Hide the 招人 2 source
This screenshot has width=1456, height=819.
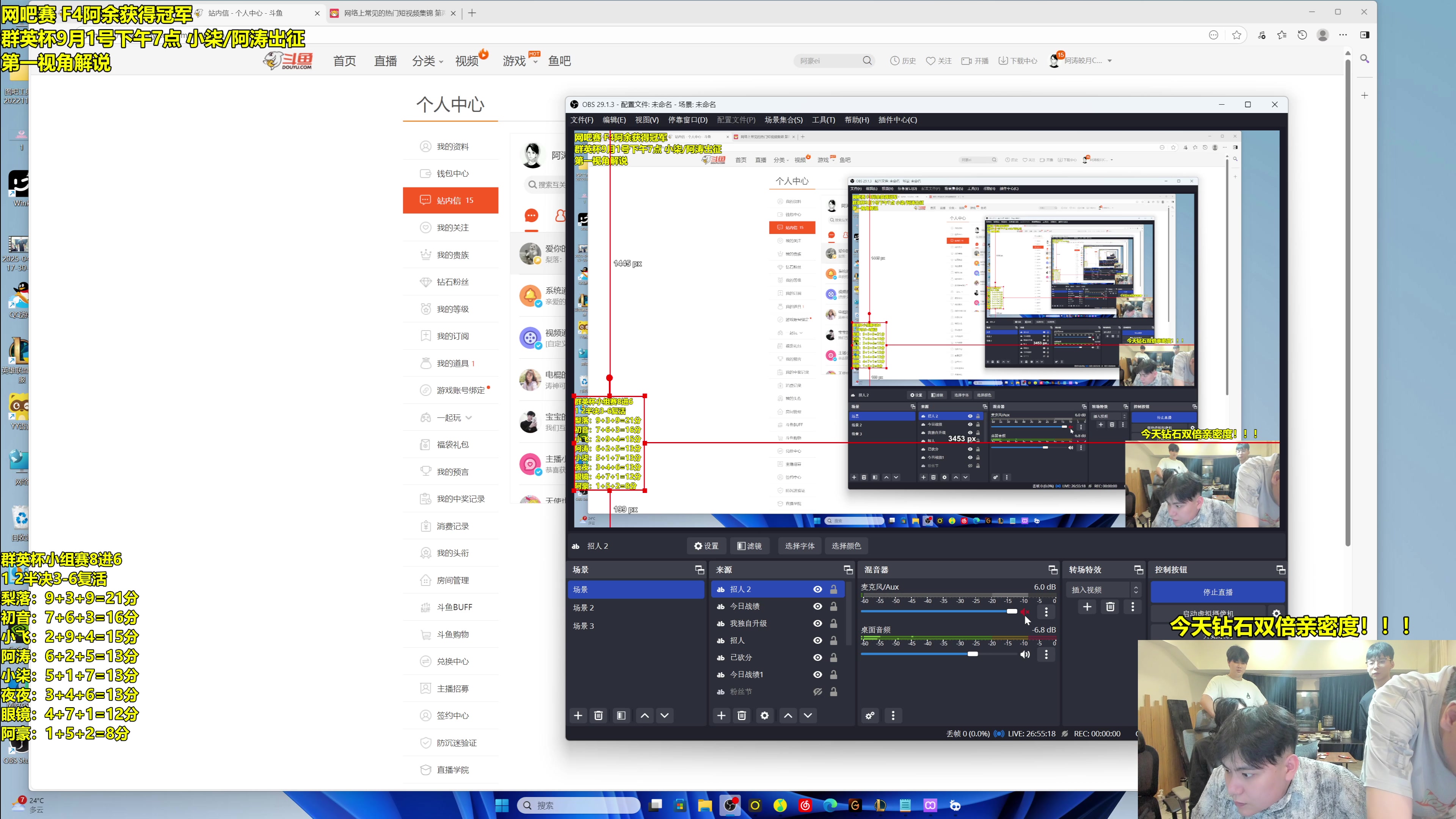(817, 589)
